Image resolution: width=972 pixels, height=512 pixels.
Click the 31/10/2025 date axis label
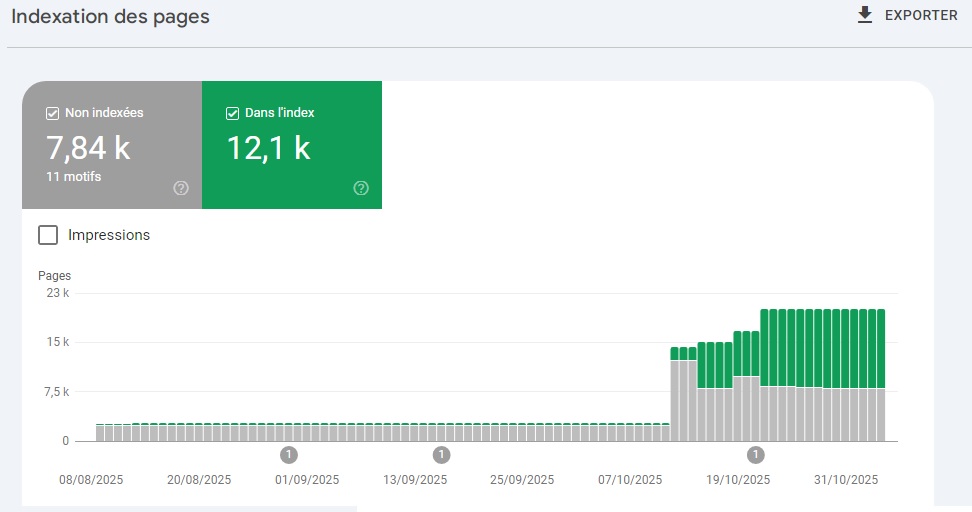(848, 480)
